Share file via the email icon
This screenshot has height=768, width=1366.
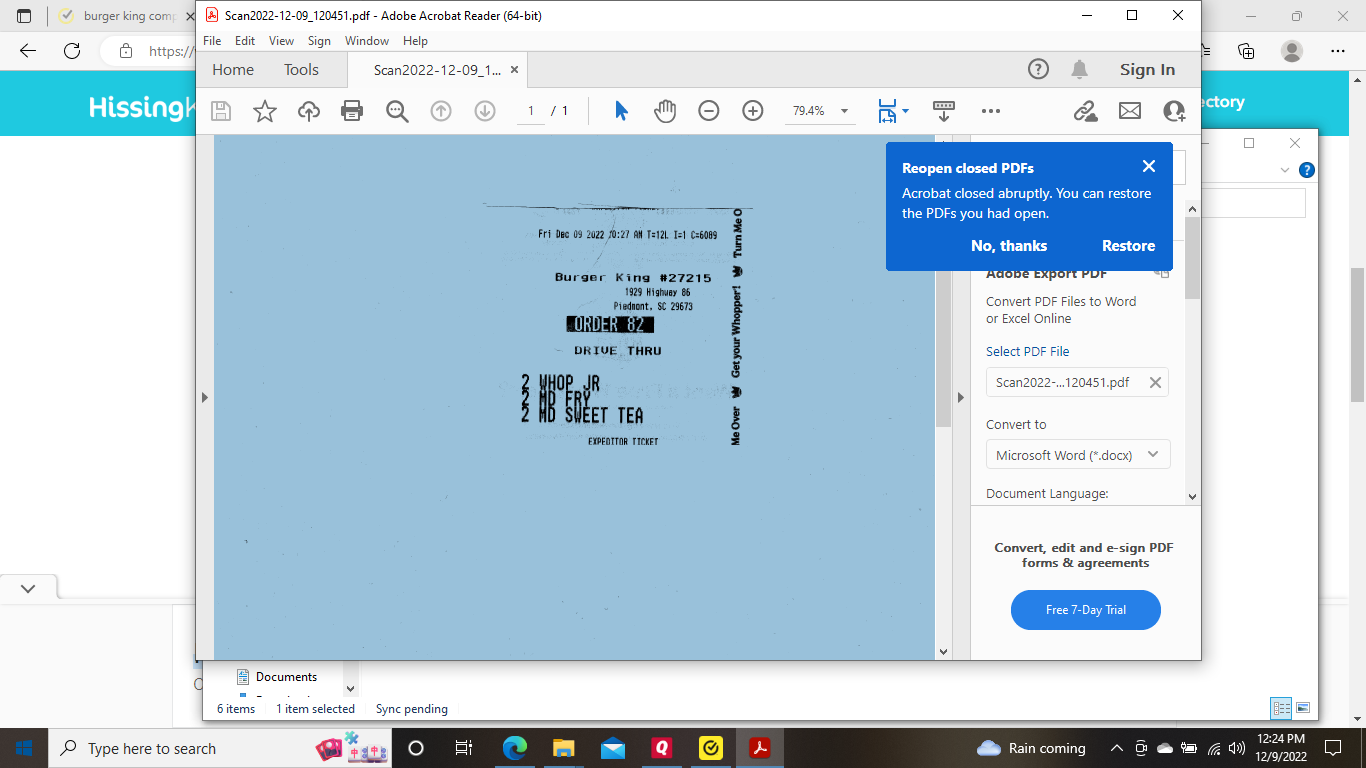point(1130,111)
